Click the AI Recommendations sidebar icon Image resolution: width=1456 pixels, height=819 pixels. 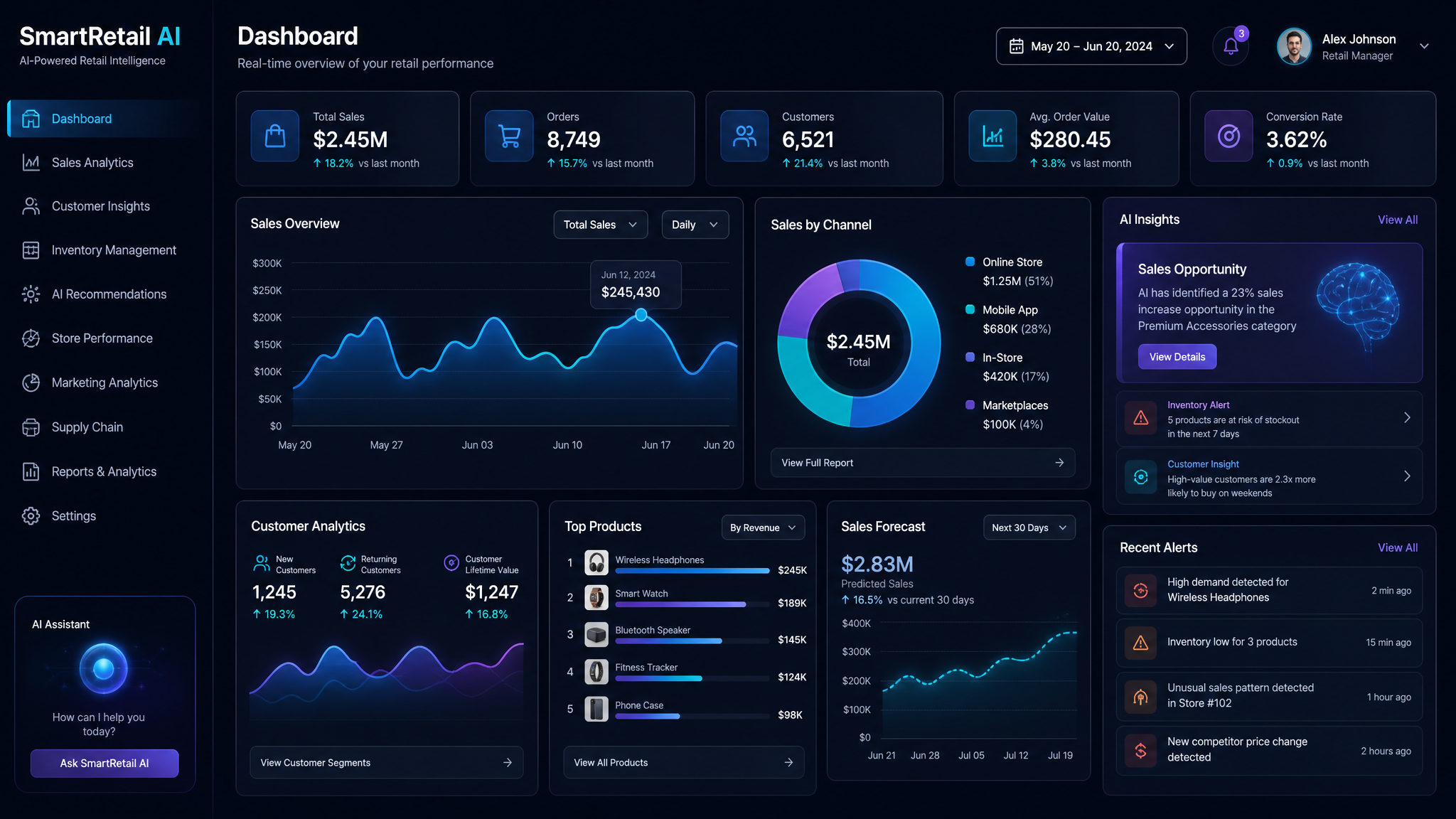(31, 294)
